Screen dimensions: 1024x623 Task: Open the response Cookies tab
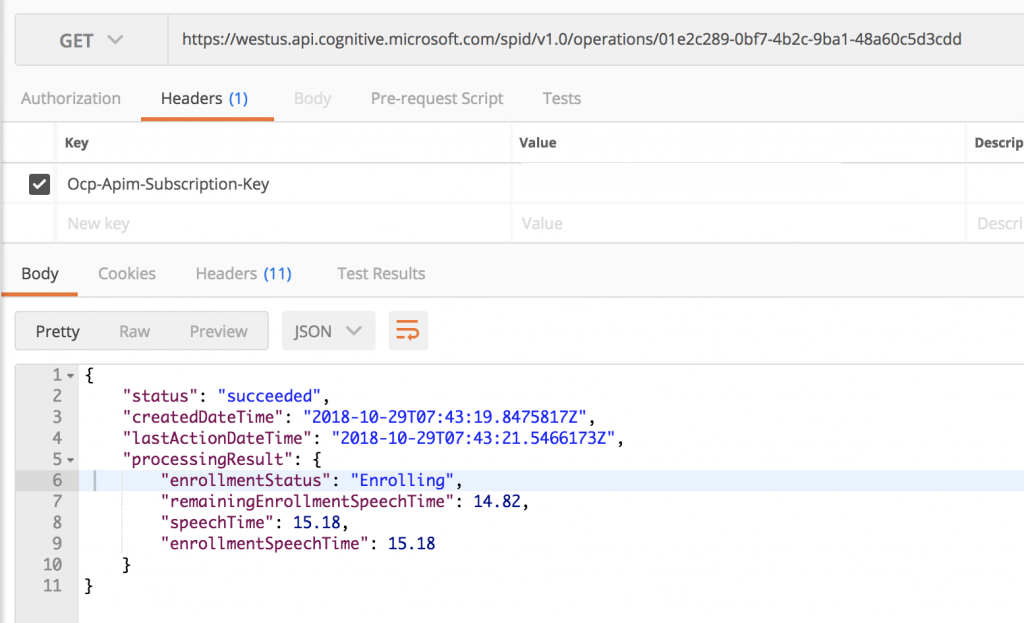127,273
